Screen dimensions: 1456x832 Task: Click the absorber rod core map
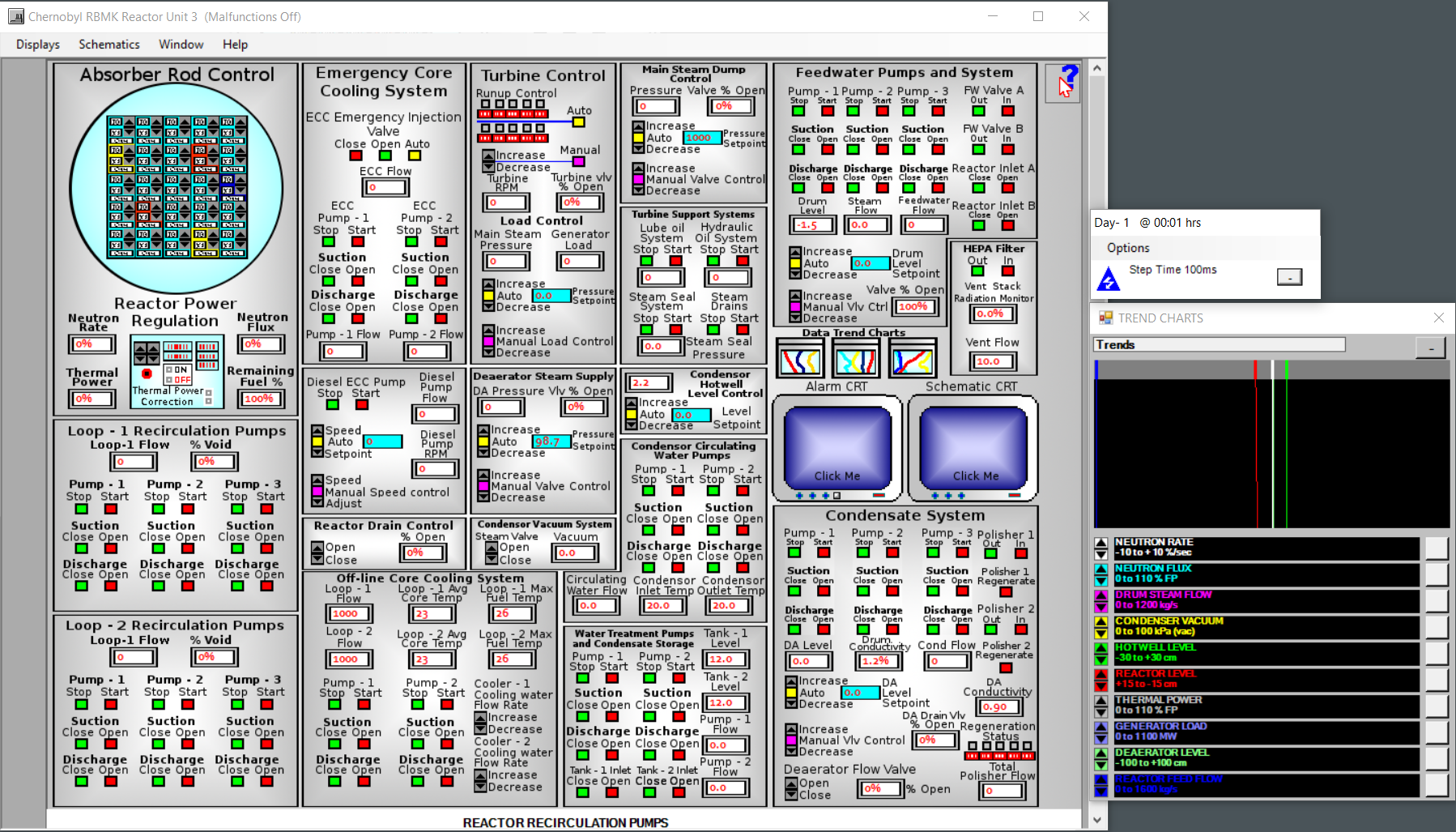pyautogui.click(x=177, y=186)
